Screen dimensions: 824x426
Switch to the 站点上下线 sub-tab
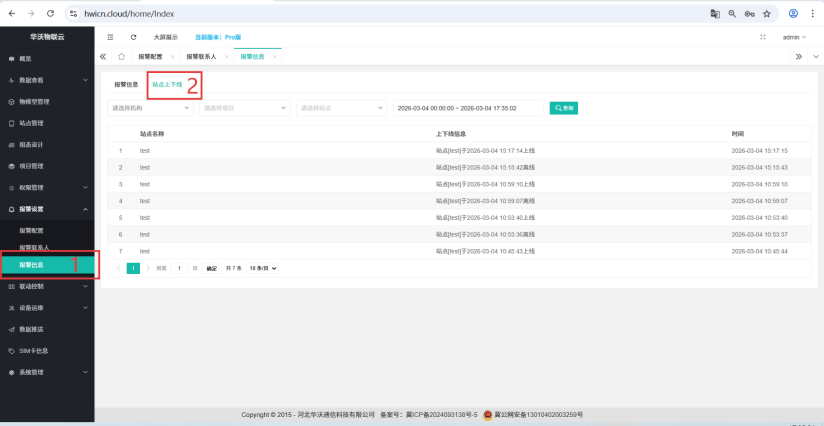tap(167, 85)
